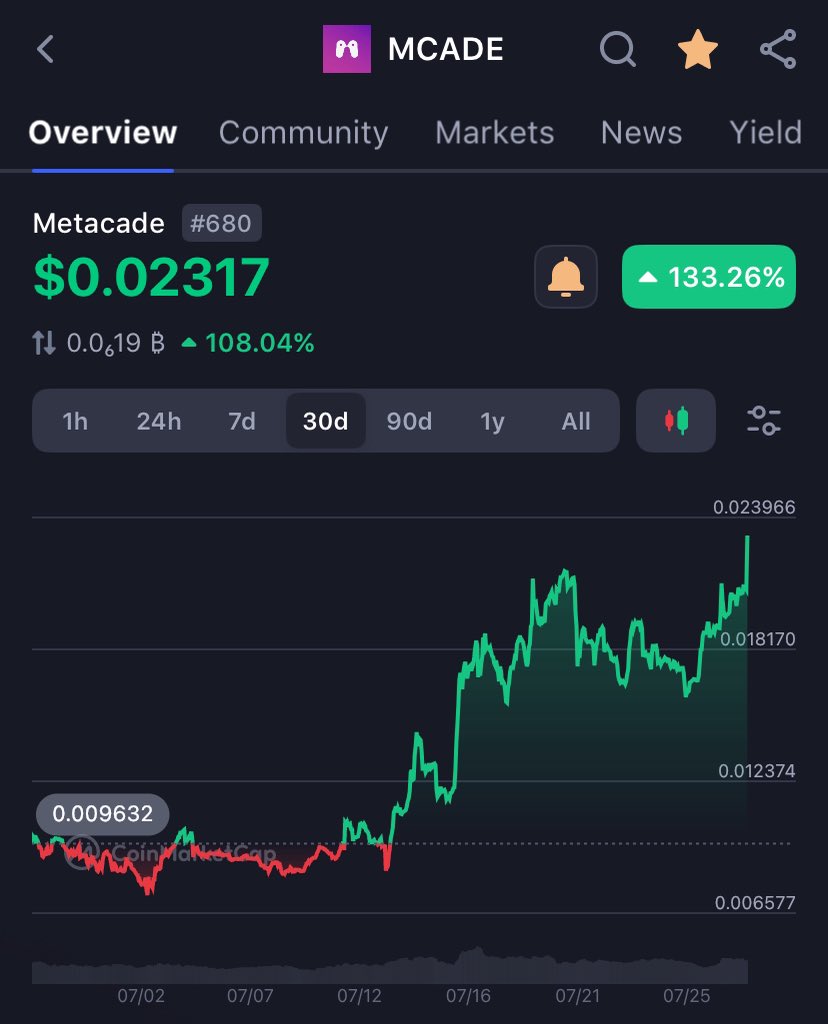Viewport: 828px width, 1024px height.
Task: Open chart settings sliders icon
Action: [x=763, y=421]
